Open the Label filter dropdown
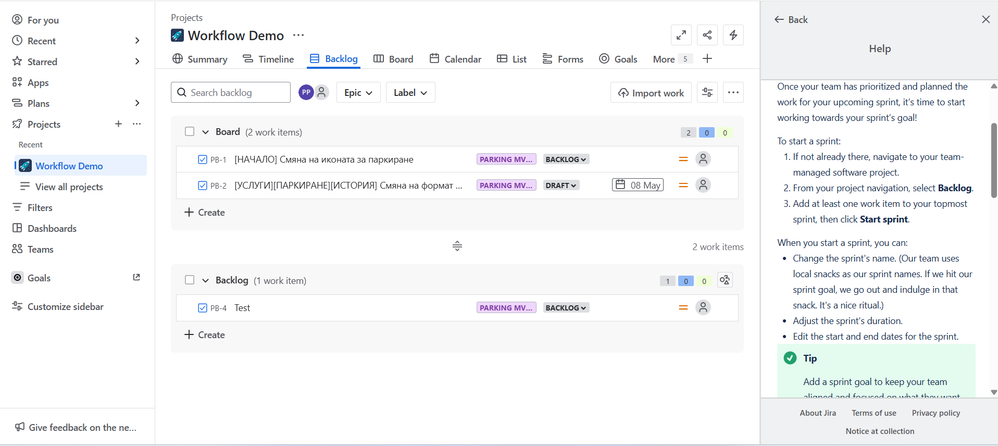 click(411, 92)
